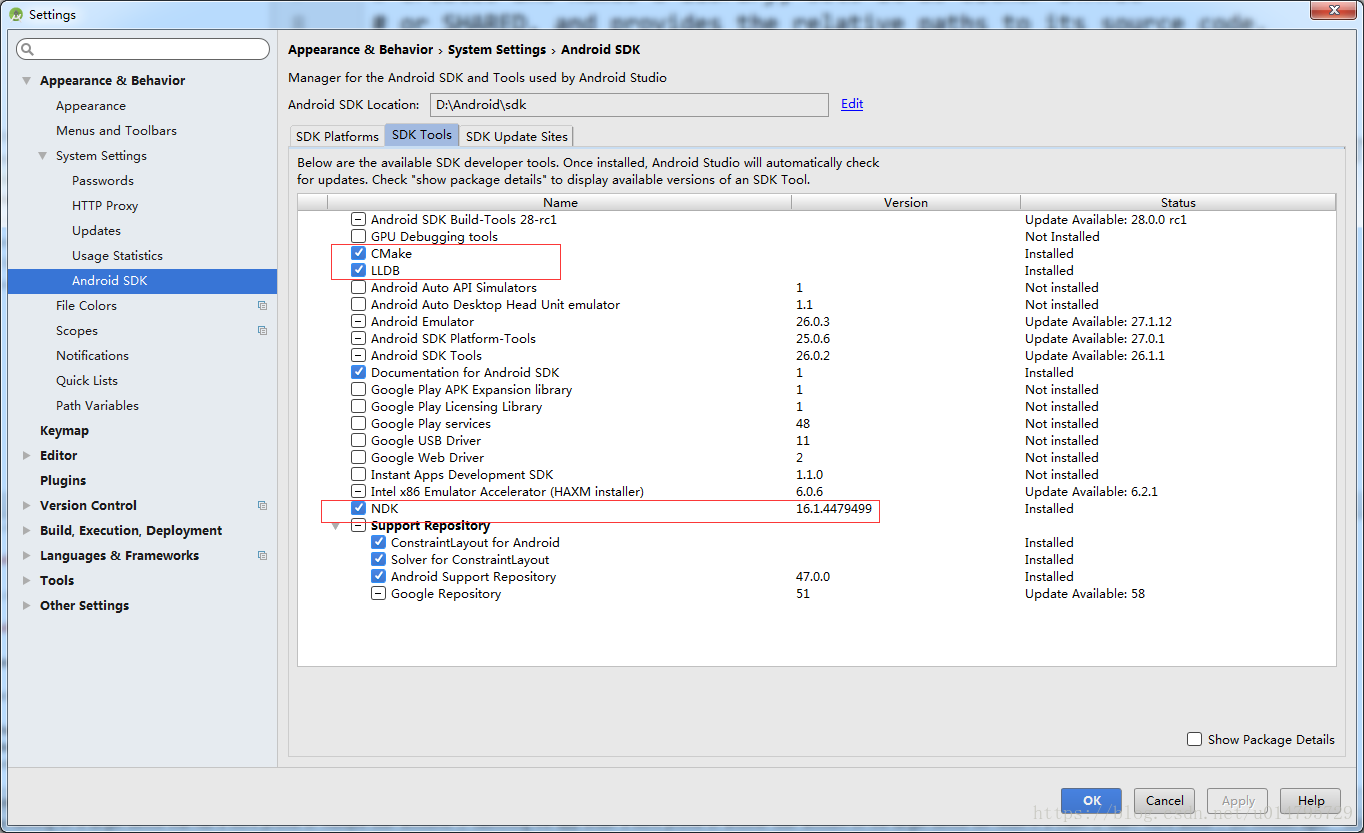
Task: Uncheck the LLDB checkbox
Action: pyautogui.click(x=358, y=271)
